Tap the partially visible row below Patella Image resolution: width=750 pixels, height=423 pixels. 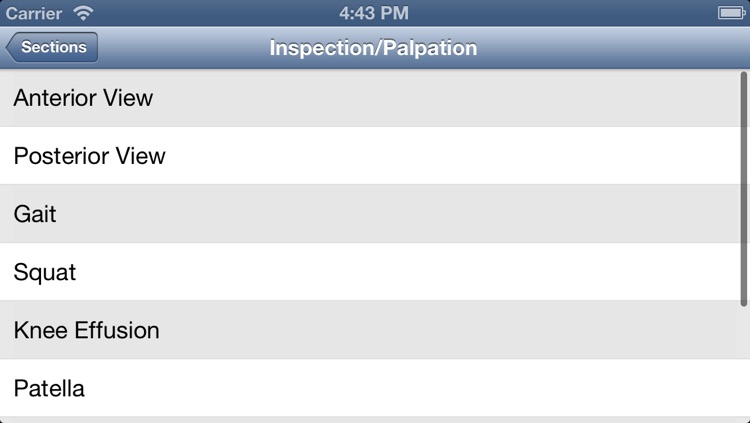point(375,420)
